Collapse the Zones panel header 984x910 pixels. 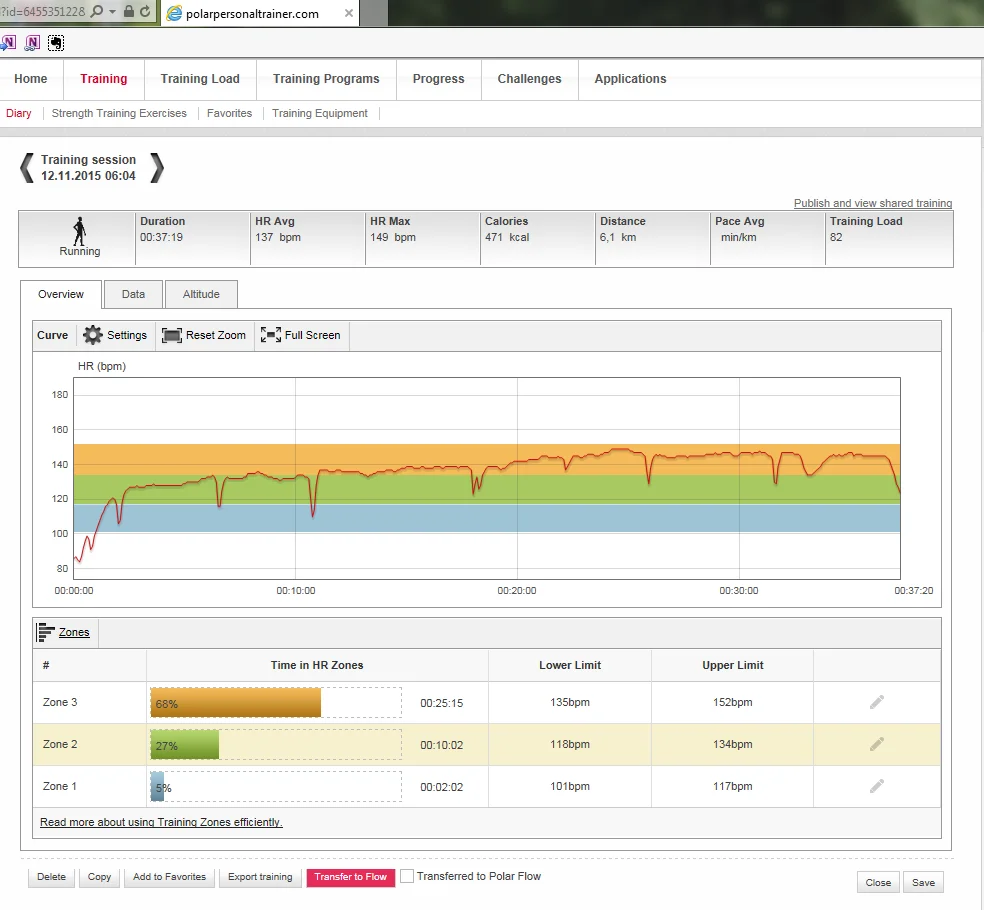click(x=64, y=632)
